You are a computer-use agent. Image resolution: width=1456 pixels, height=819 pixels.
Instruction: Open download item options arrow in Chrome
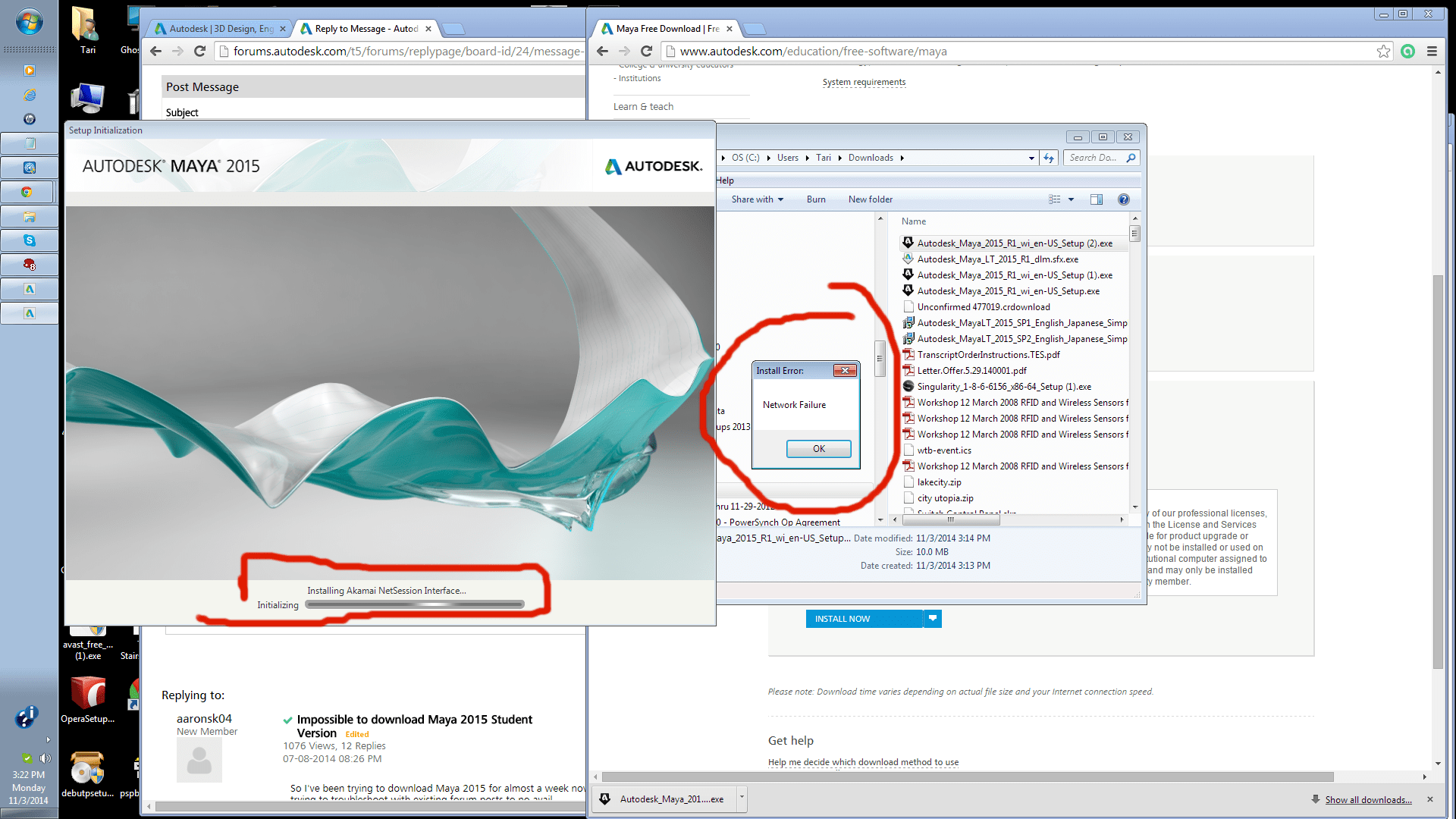pyautogui.click(x=742, y=799)
